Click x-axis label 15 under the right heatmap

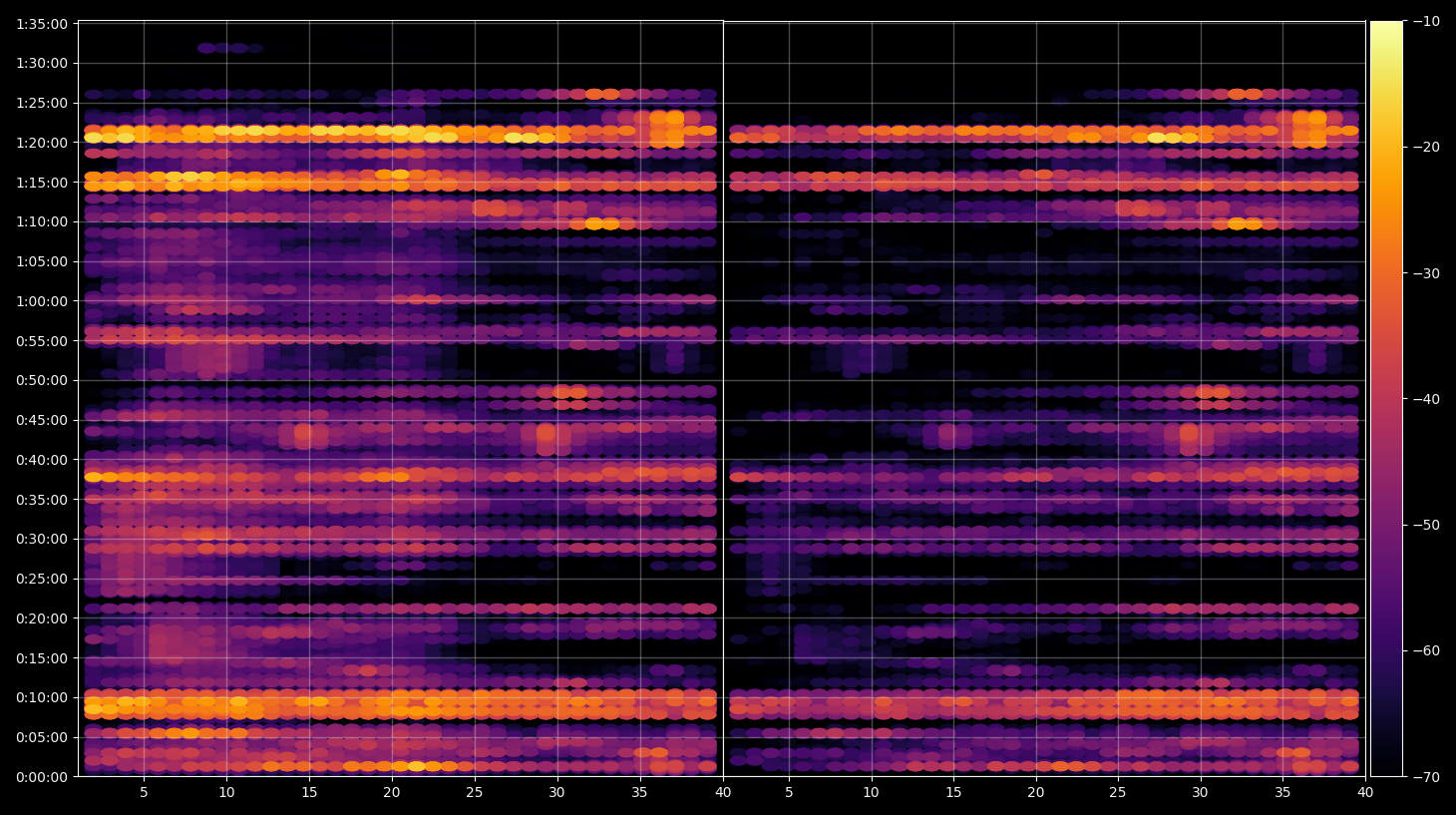tap(953, 793)
